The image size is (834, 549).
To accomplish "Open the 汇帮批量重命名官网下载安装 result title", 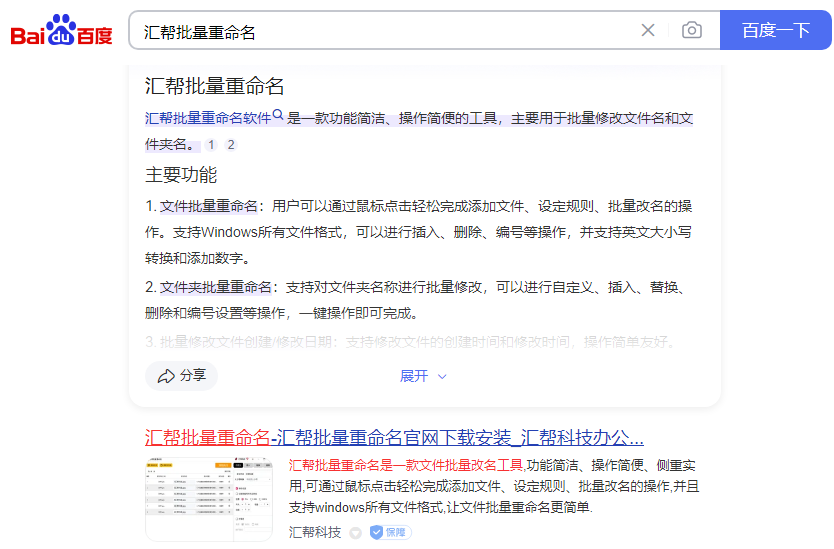I will point(394,438).
